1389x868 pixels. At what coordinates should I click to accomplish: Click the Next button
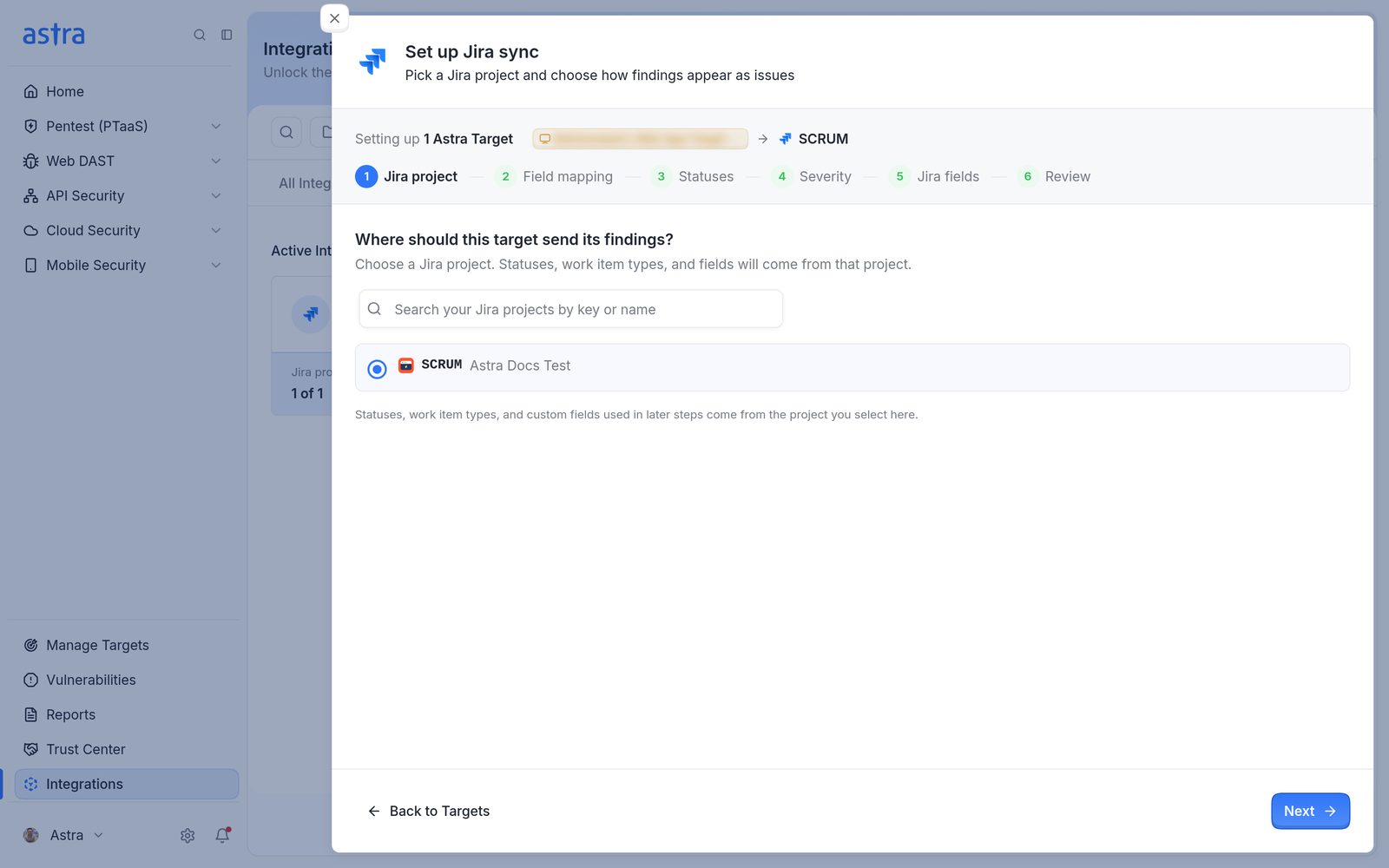(x=1310, y=811)
